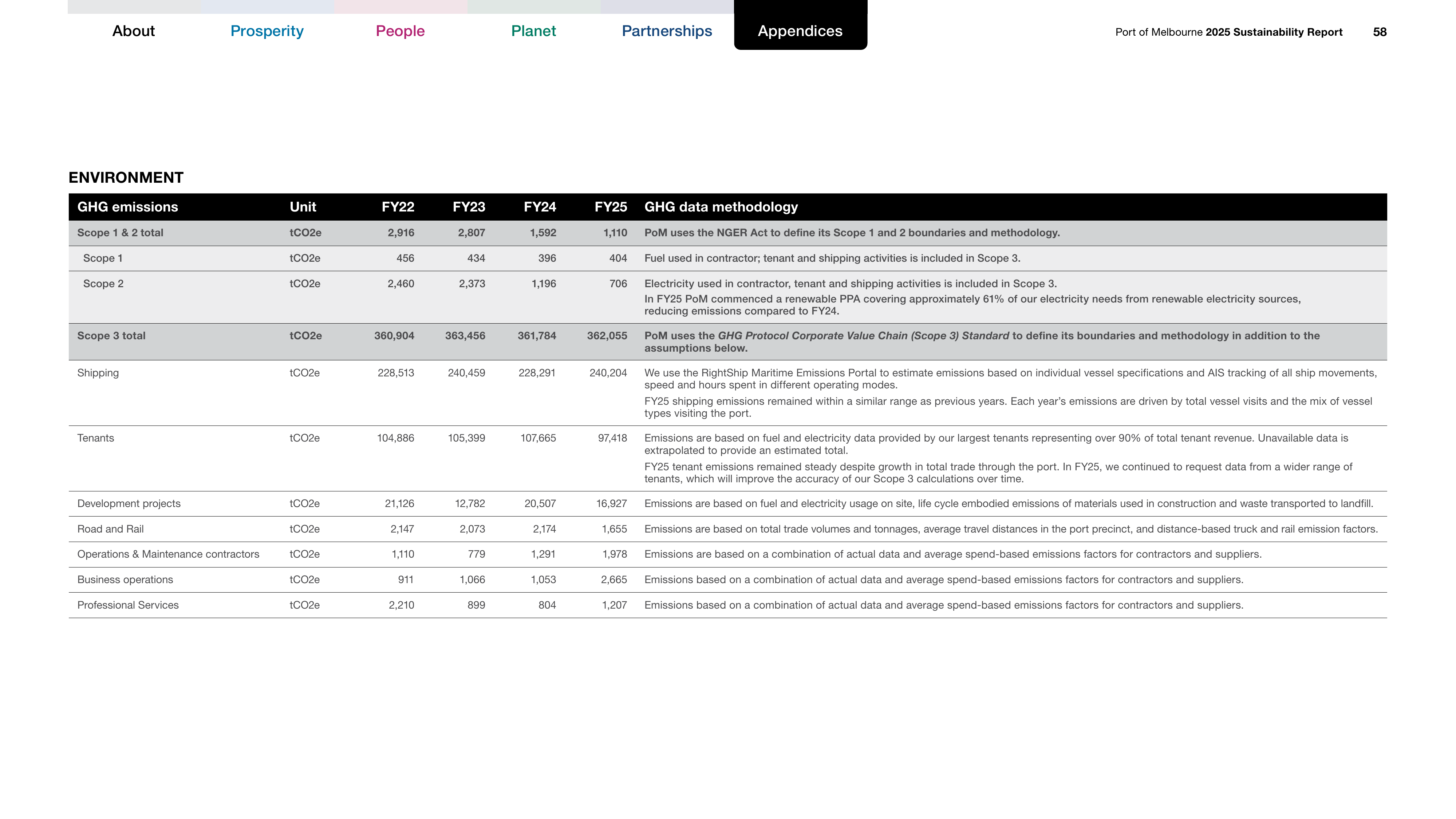The height and width of the screenshot is (819, 1456).
Task: Open the About tab
Action: pos(133,31)
